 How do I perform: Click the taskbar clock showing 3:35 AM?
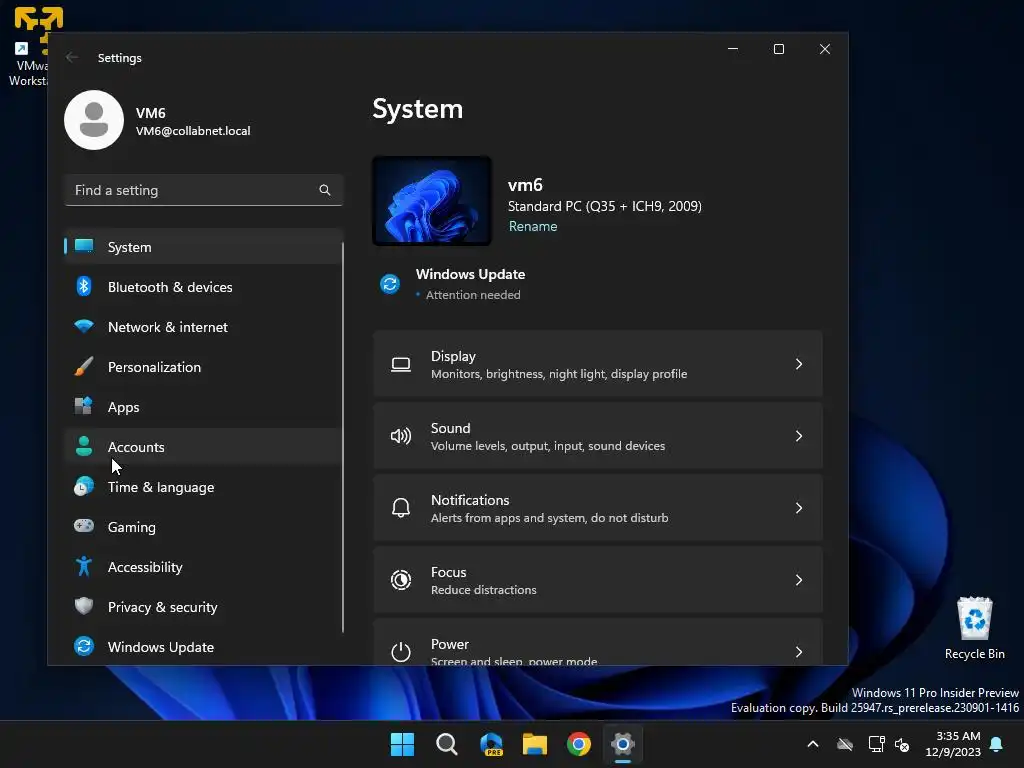(x=953, y=744)
